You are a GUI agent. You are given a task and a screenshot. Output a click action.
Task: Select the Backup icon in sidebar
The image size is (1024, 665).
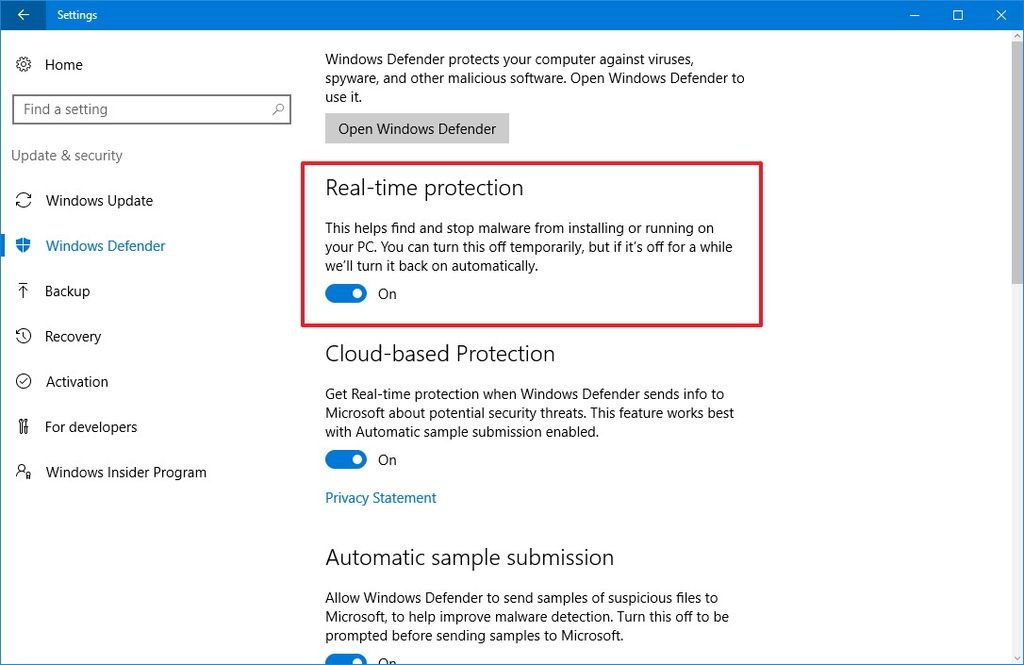[23, 291]
